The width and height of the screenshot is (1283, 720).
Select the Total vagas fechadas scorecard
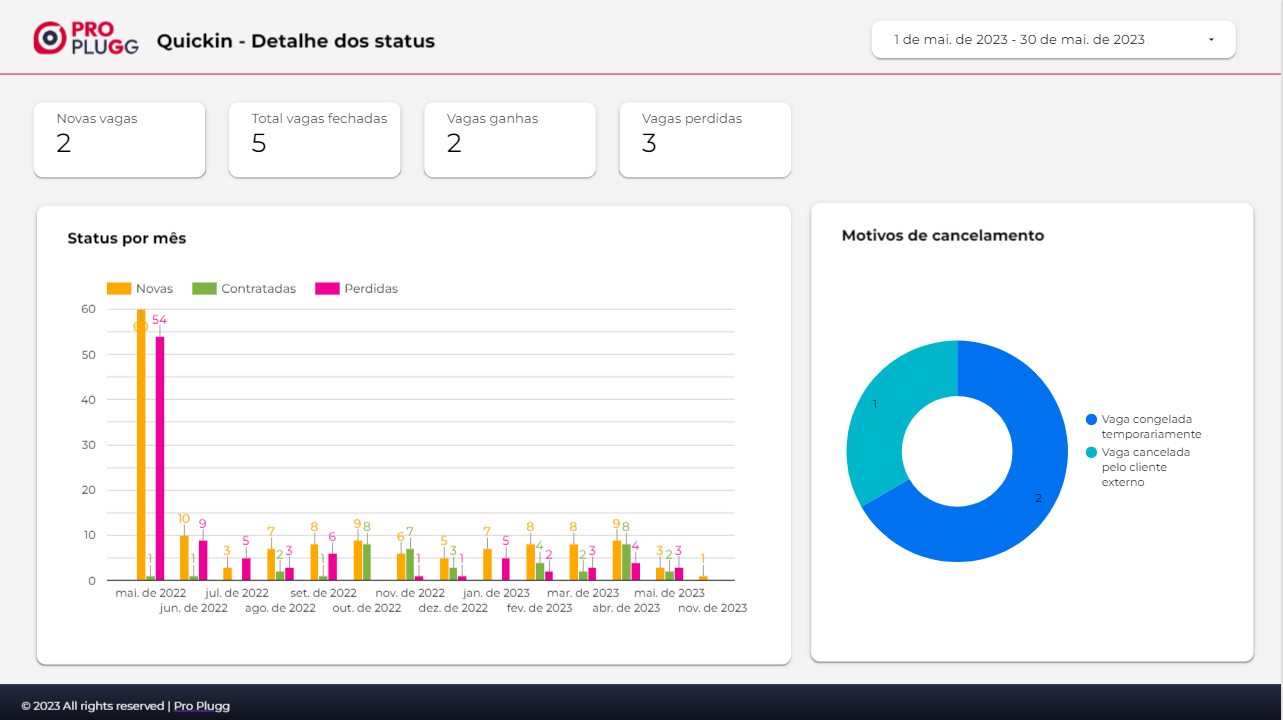click(315, 140)
